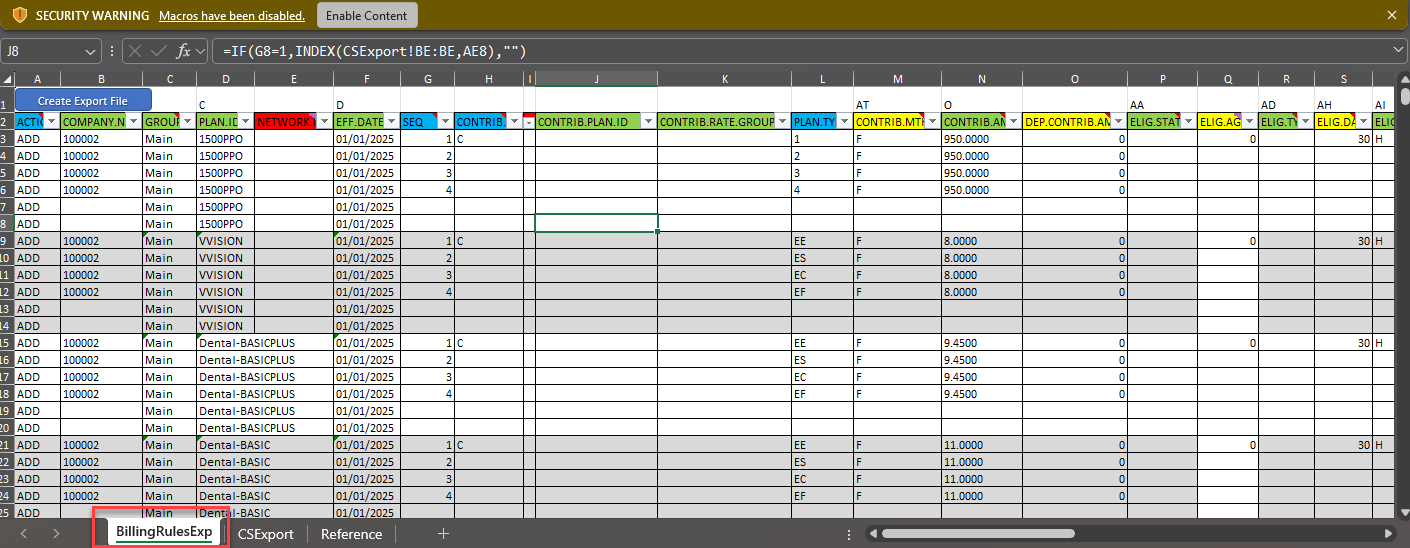Close the security warning bar

[1391, 15]
